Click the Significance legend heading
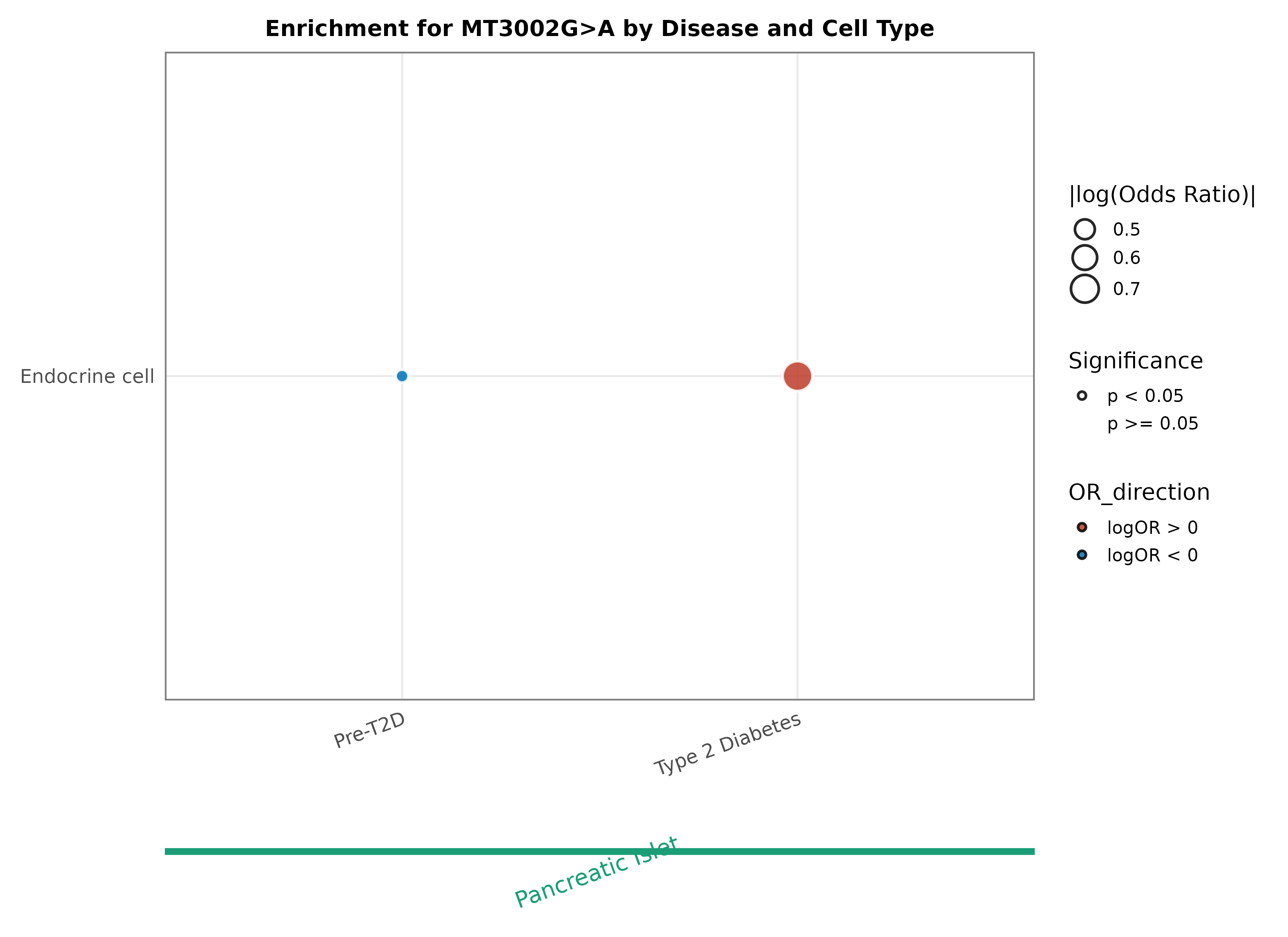1288x937 pixels. pyautogui.click(x=1135, y=361)
